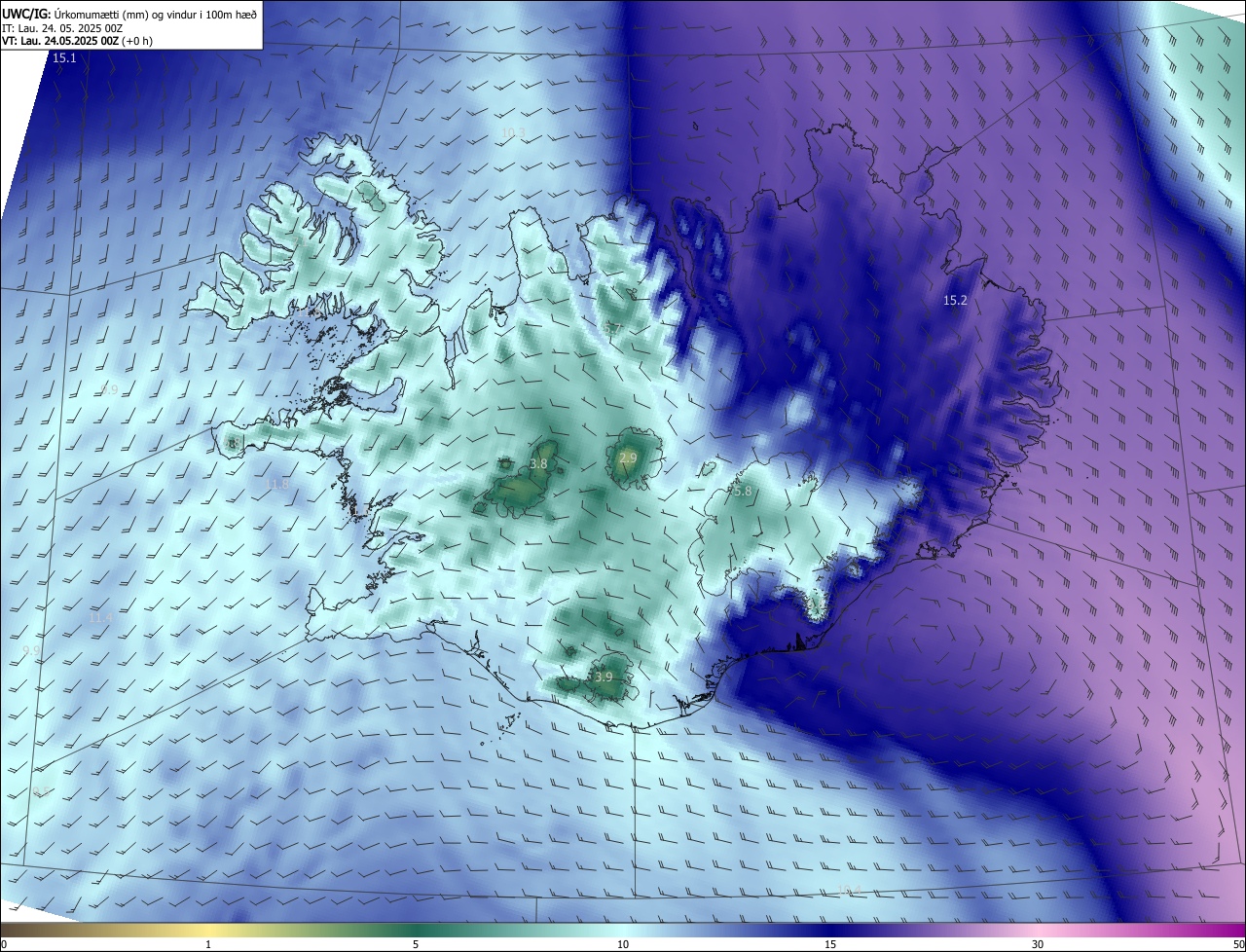Click the 0 tick on the color scale

(4, 944)
